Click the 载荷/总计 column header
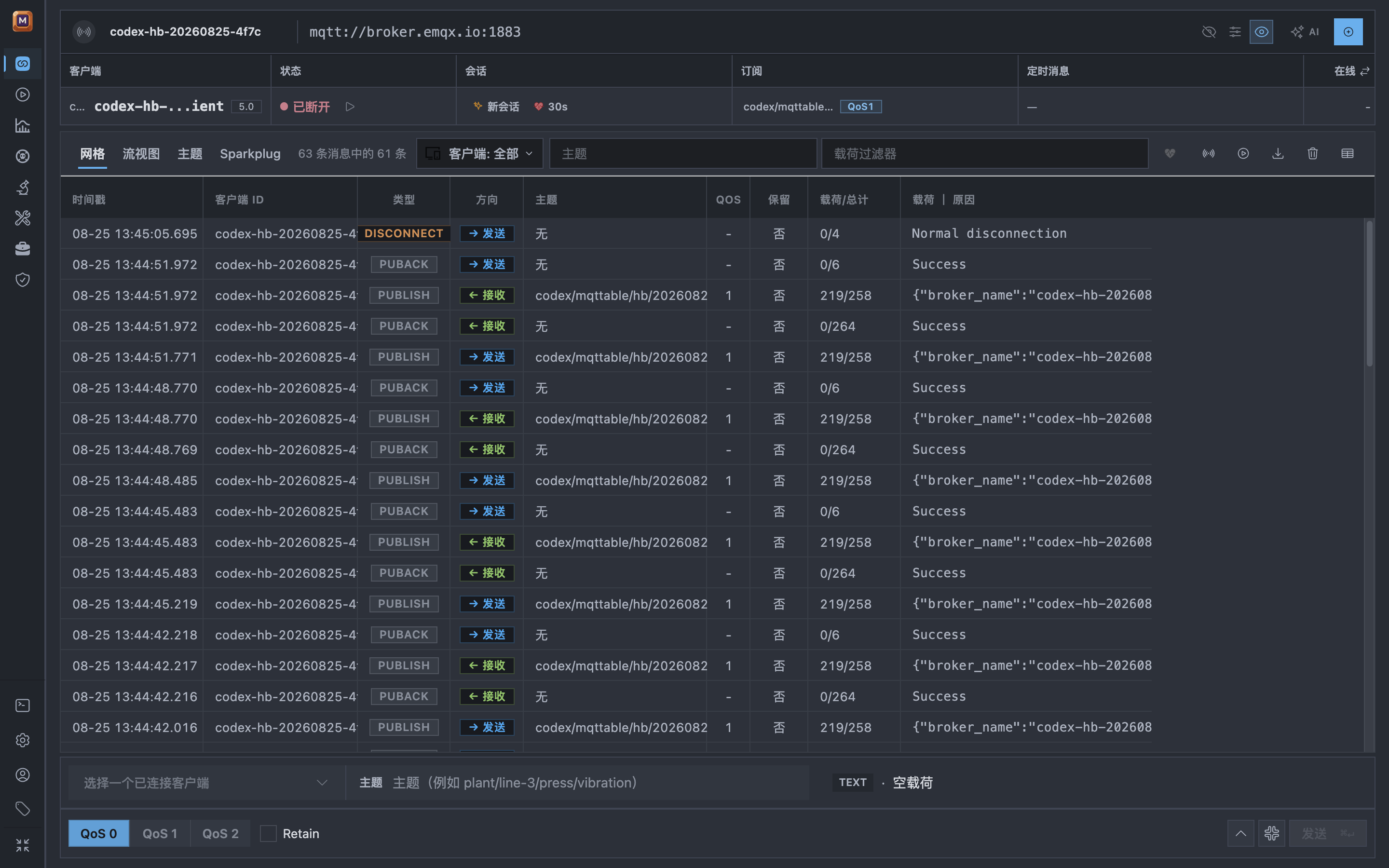Image resolution: width=1389 pixels, height=868 pixels. click(844, 199)
